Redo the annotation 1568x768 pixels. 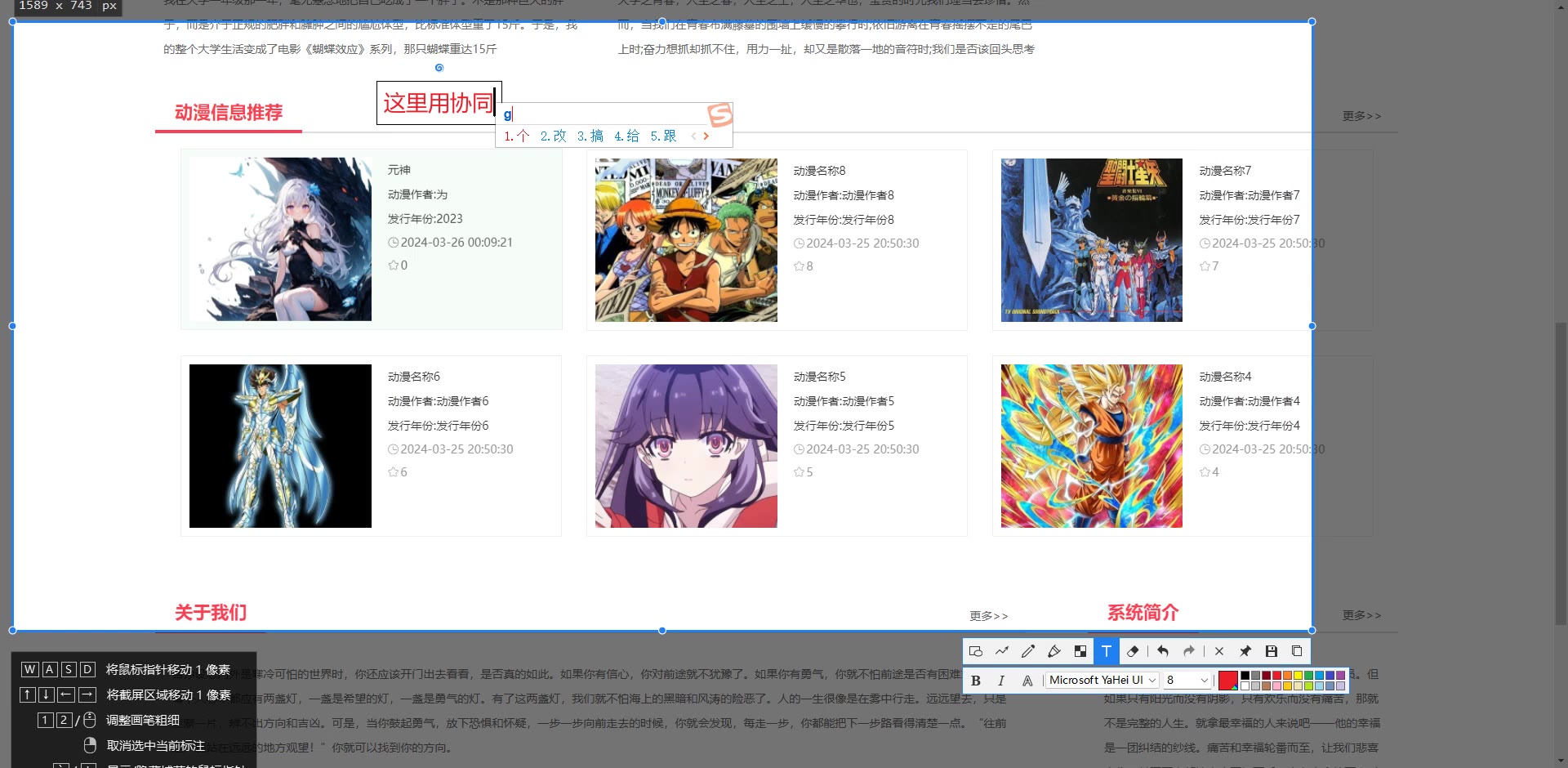[1189, 651]
